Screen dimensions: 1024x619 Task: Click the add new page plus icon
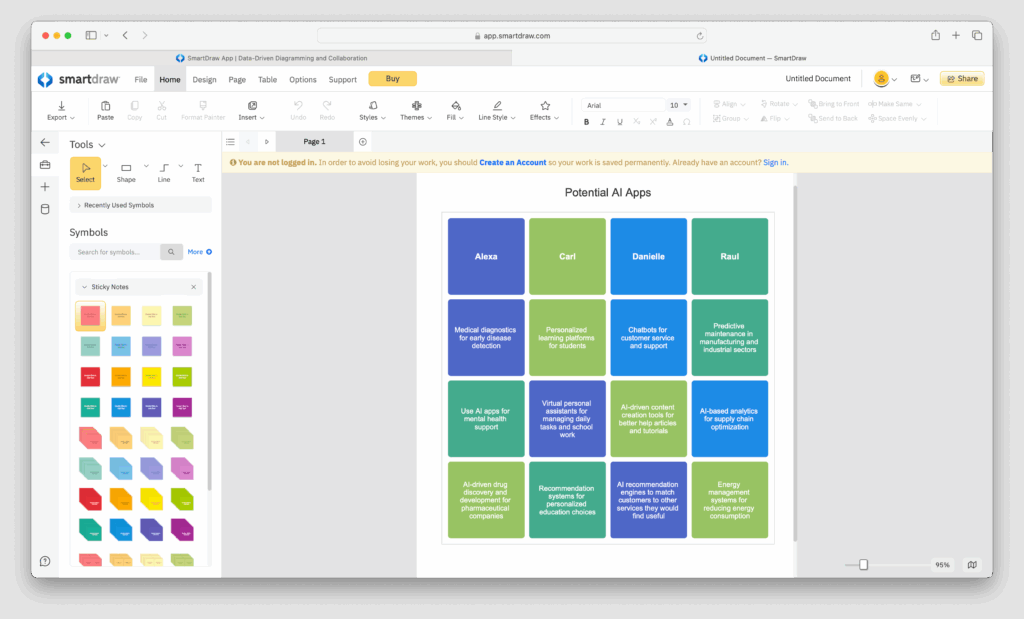point(363,142)
